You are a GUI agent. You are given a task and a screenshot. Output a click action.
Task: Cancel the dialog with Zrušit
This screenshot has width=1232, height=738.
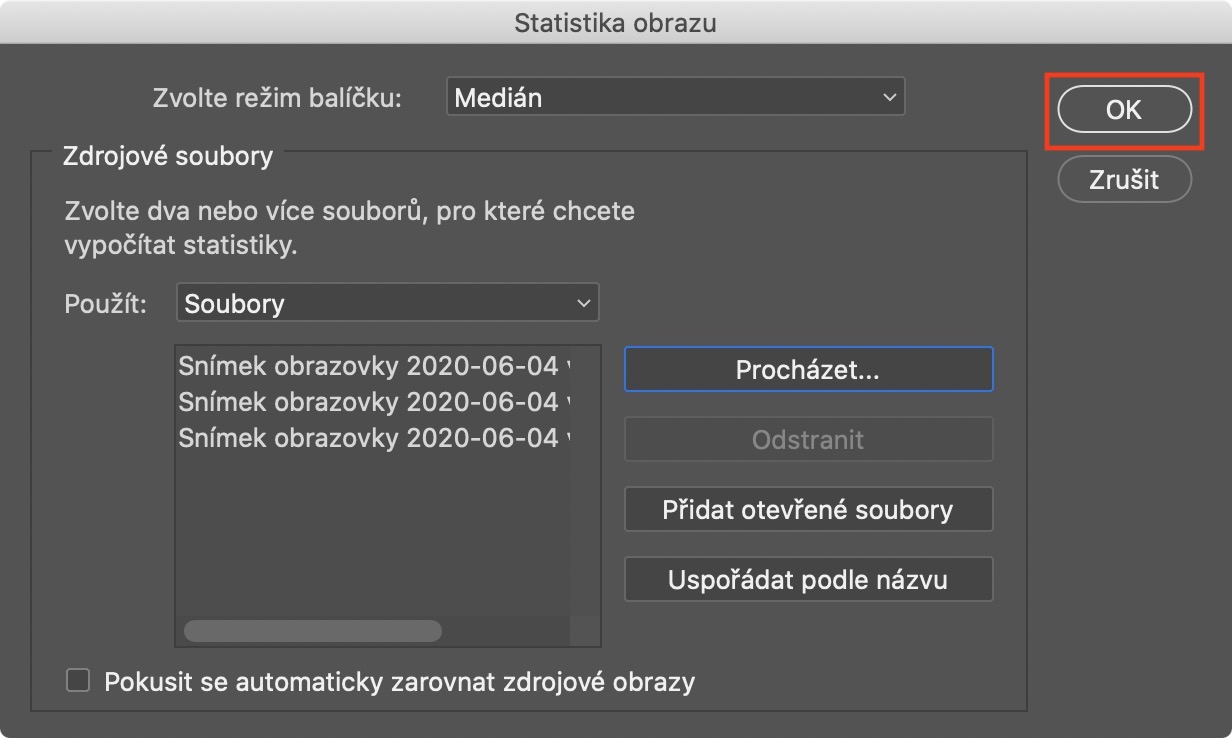coord(1124,180)
